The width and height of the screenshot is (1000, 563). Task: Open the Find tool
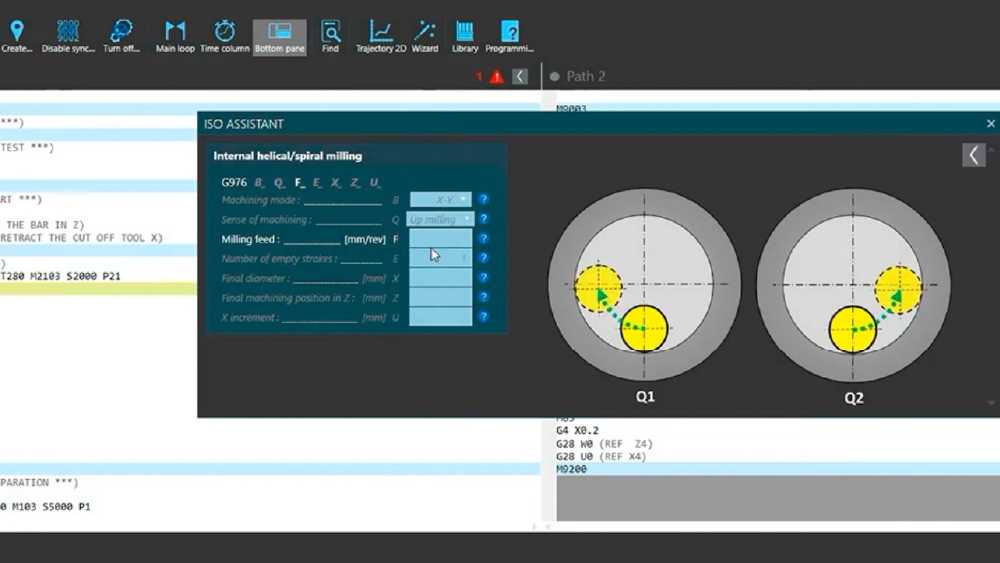[330, 35]
